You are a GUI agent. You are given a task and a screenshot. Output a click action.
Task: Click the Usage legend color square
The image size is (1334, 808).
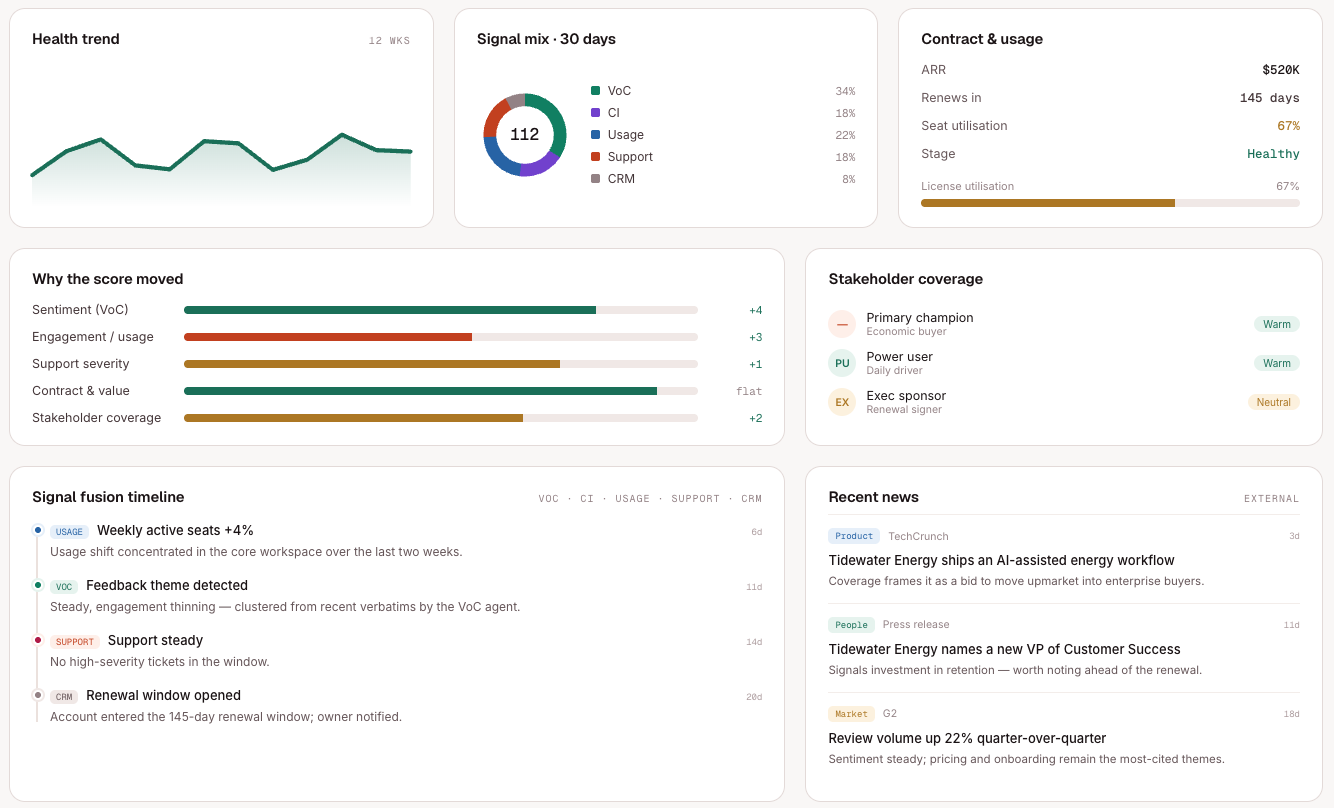(x=595, y=135)
